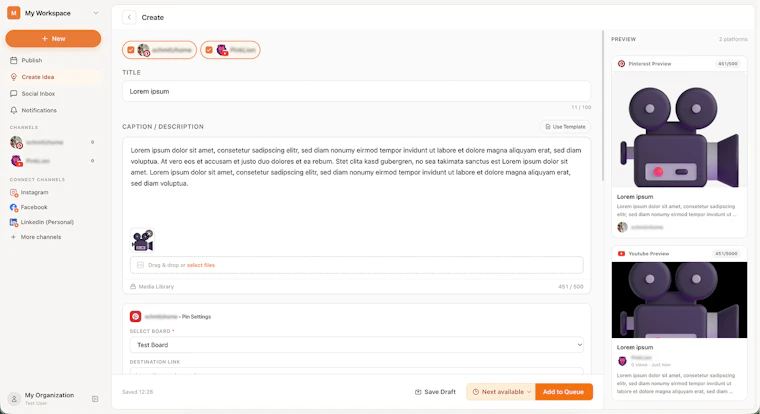The height and width of the screenshot is (414, 760).
Task: Click Save Draft button
Action: (435, 392)
